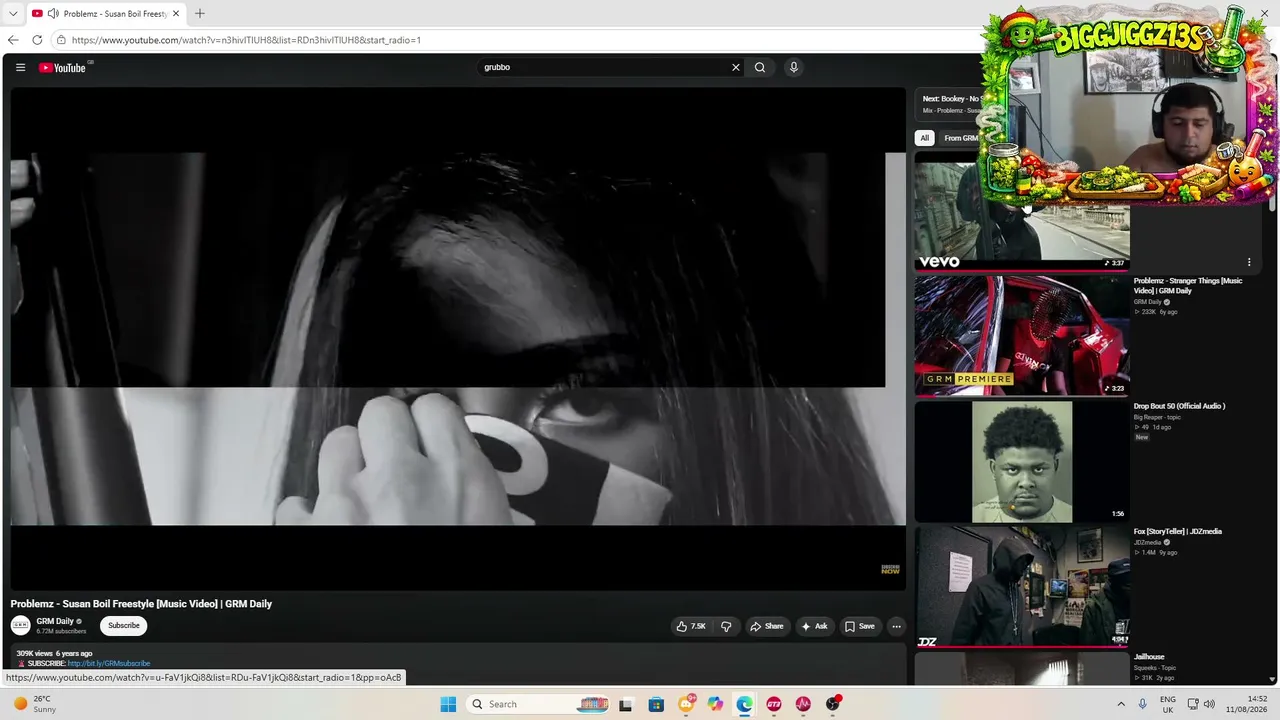Image resolution: width=1280 pixels, height=720 pixels.
Task: Like the Susan Boil Freestyle video
Action: click(x=692, y=626)
